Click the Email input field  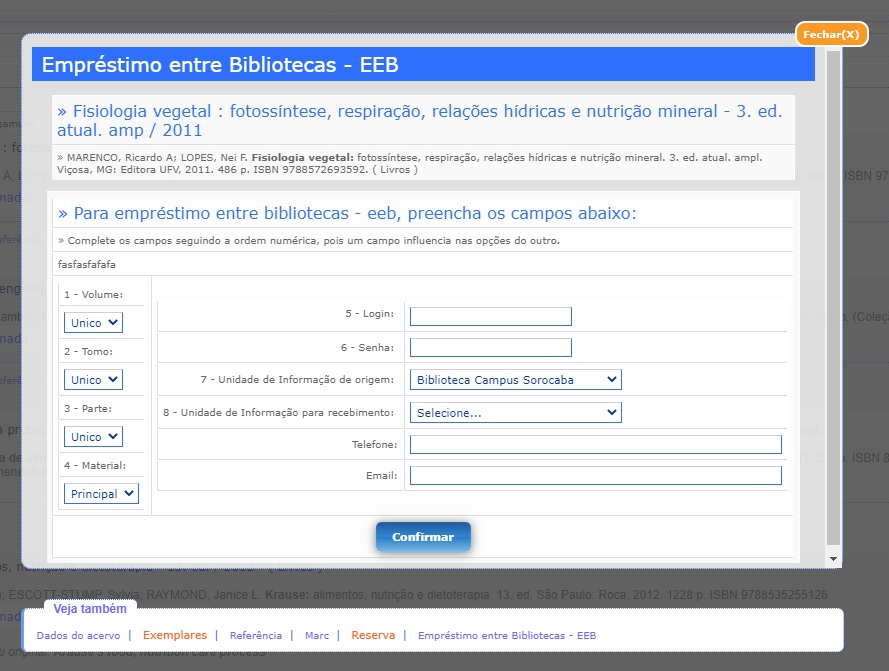(595, 475)
